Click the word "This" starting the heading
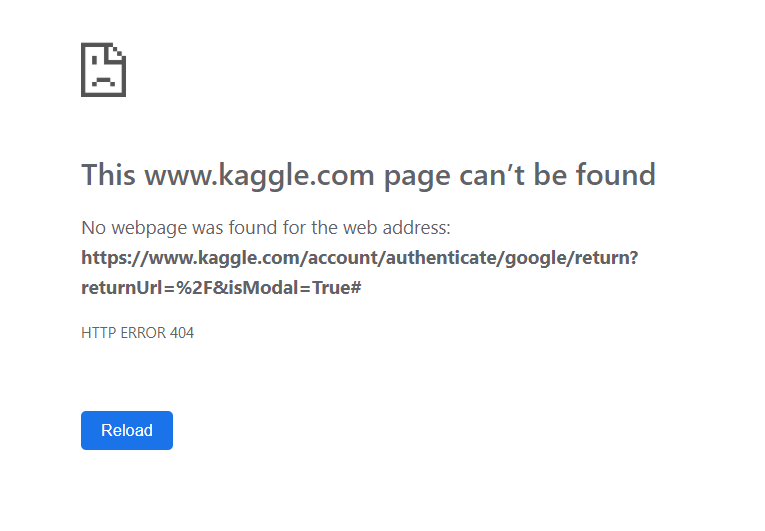This screenshot has height=531, width=765. pyautogui.click(x=108, y=174)
